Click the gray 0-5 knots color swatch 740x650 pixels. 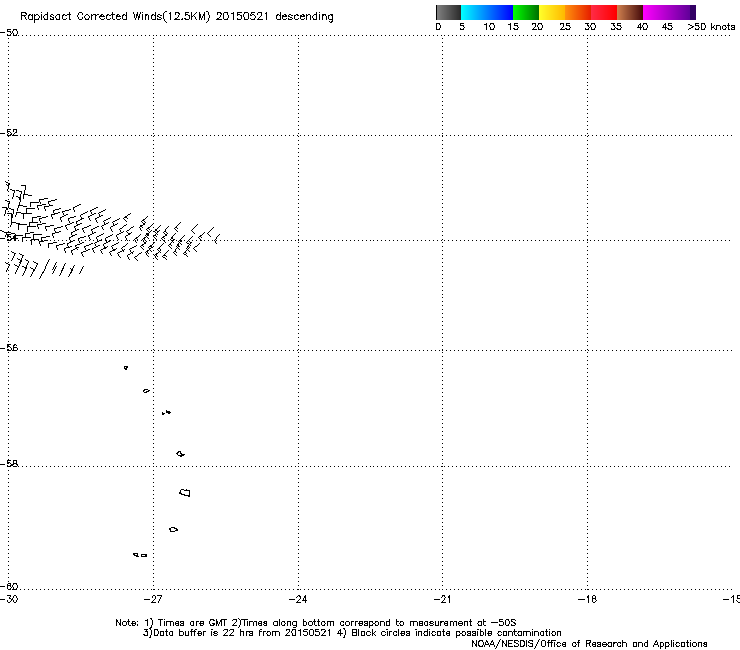point(448,12)
